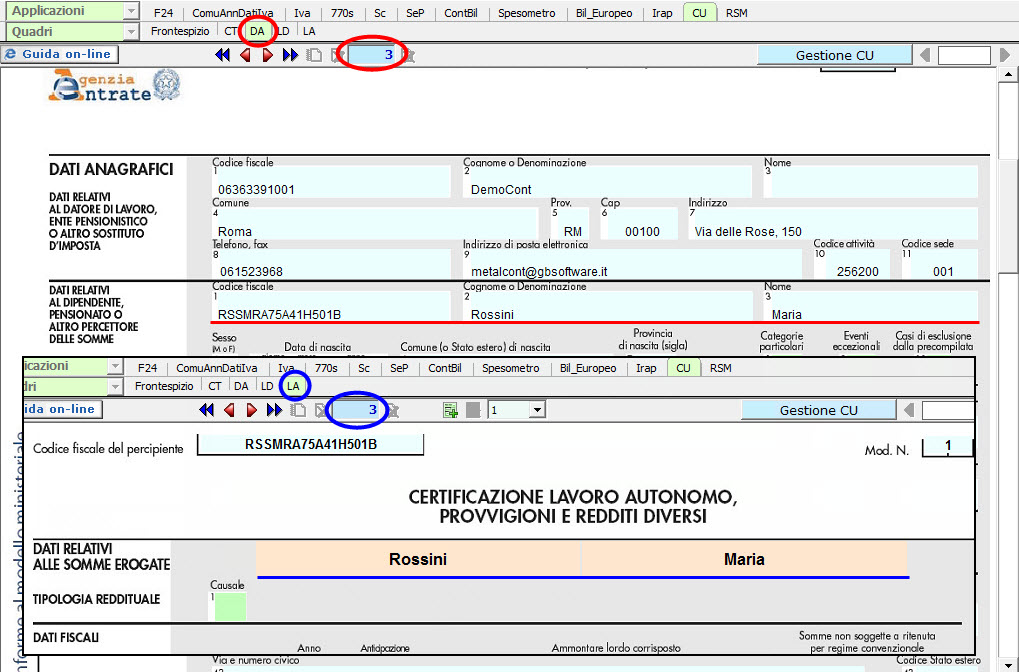Select the 770s tab in the DA panel
The width and height of the screenshot is (1019, 672).
click(342, 13)
